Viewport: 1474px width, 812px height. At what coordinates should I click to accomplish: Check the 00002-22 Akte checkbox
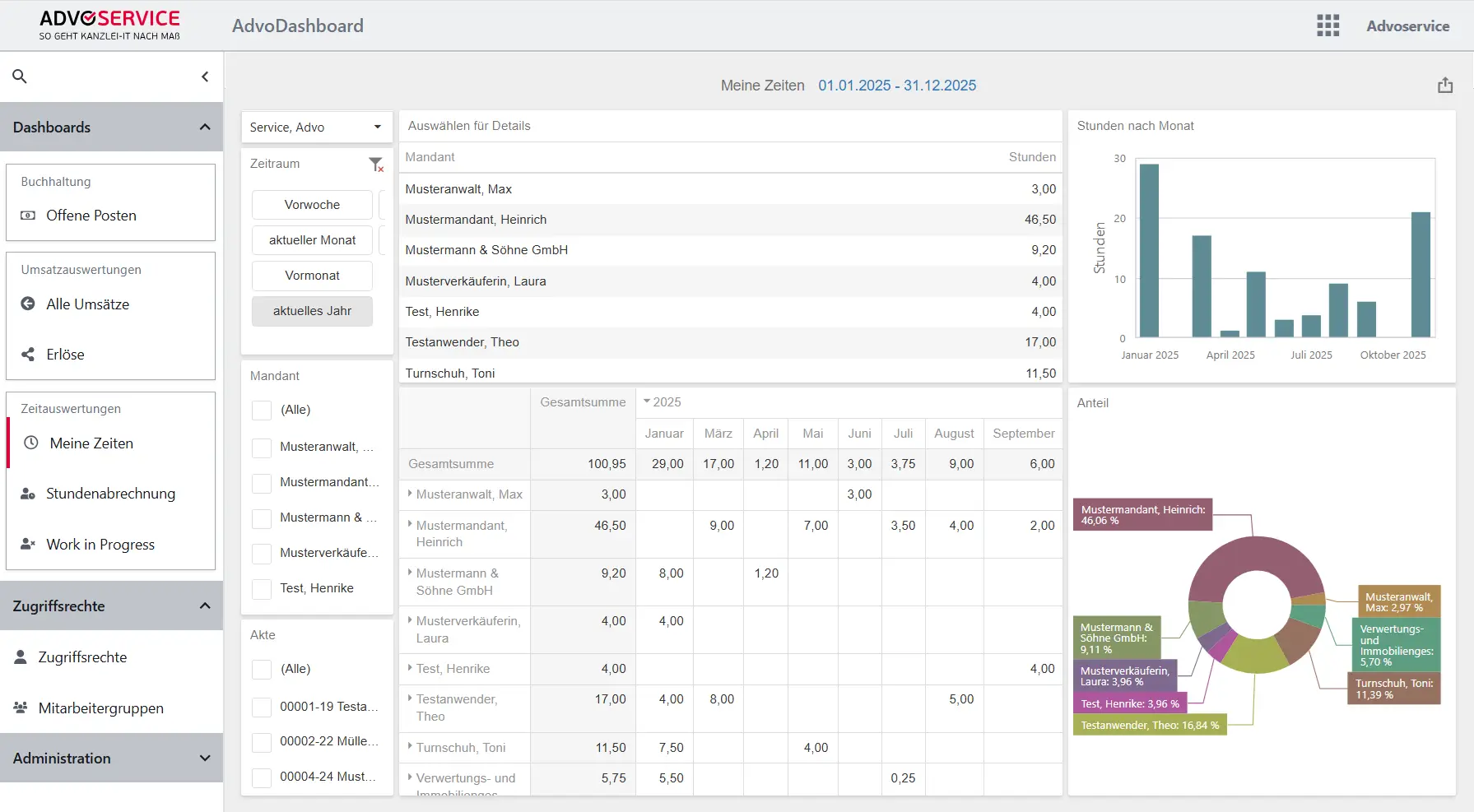(261, 741)
